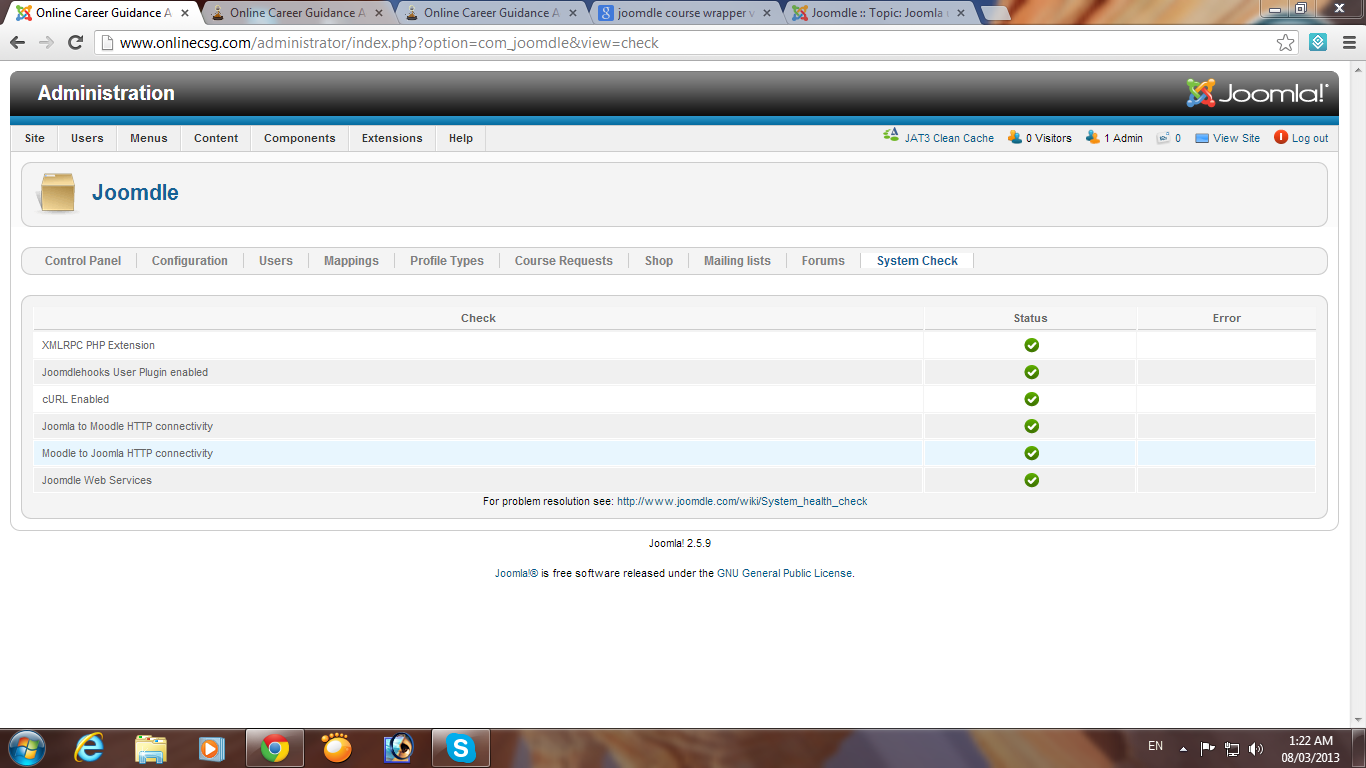
Task: Click the network icon in the system tray
Action: (x=1232, y=748)
